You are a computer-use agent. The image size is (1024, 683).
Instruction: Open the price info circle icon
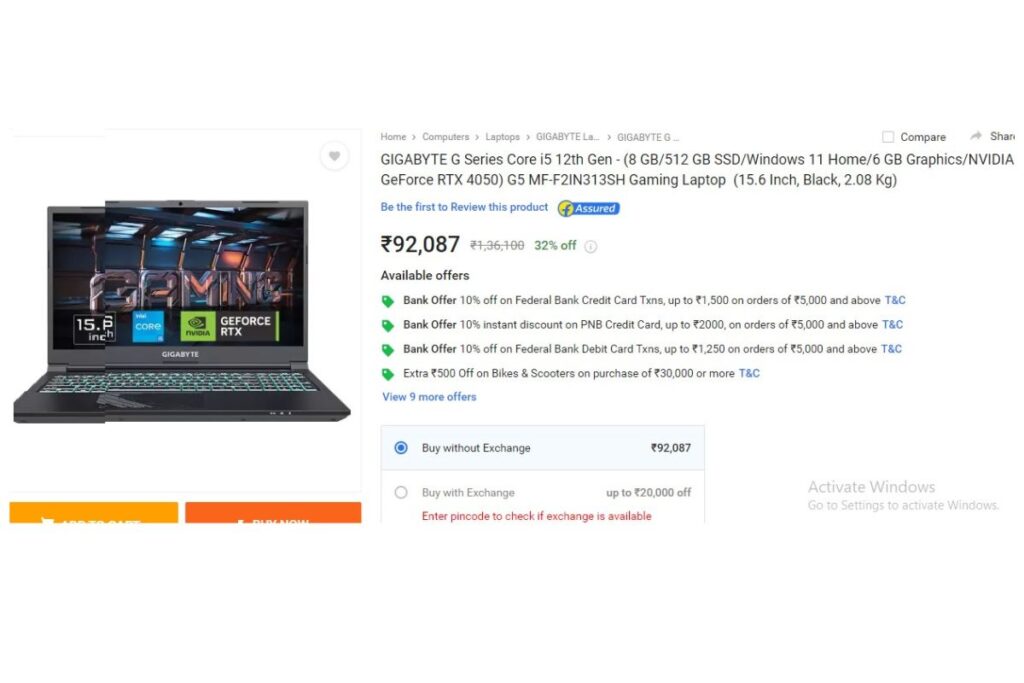click(x=590, y=246)
